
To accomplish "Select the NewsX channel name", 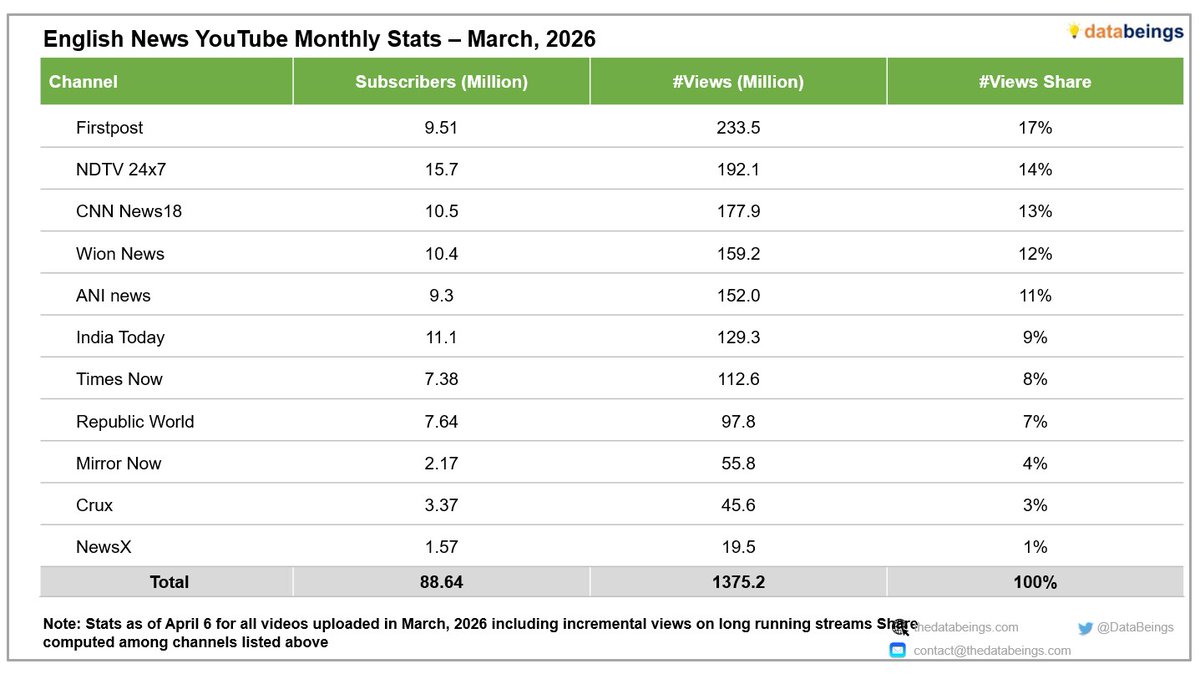I will coord(103,547).
